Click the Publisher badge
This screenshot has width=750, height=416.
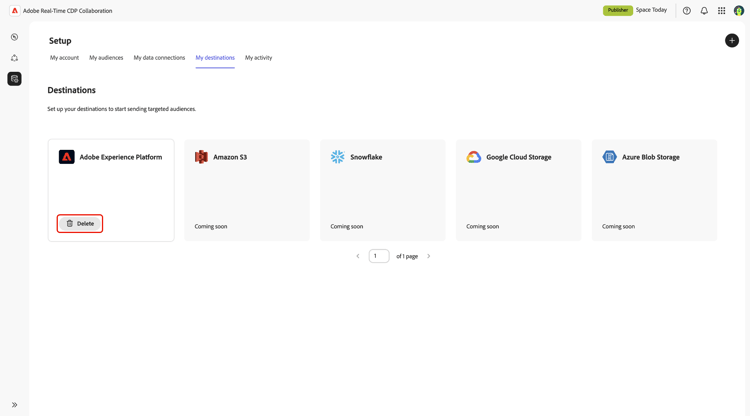[x=618, y=10]
